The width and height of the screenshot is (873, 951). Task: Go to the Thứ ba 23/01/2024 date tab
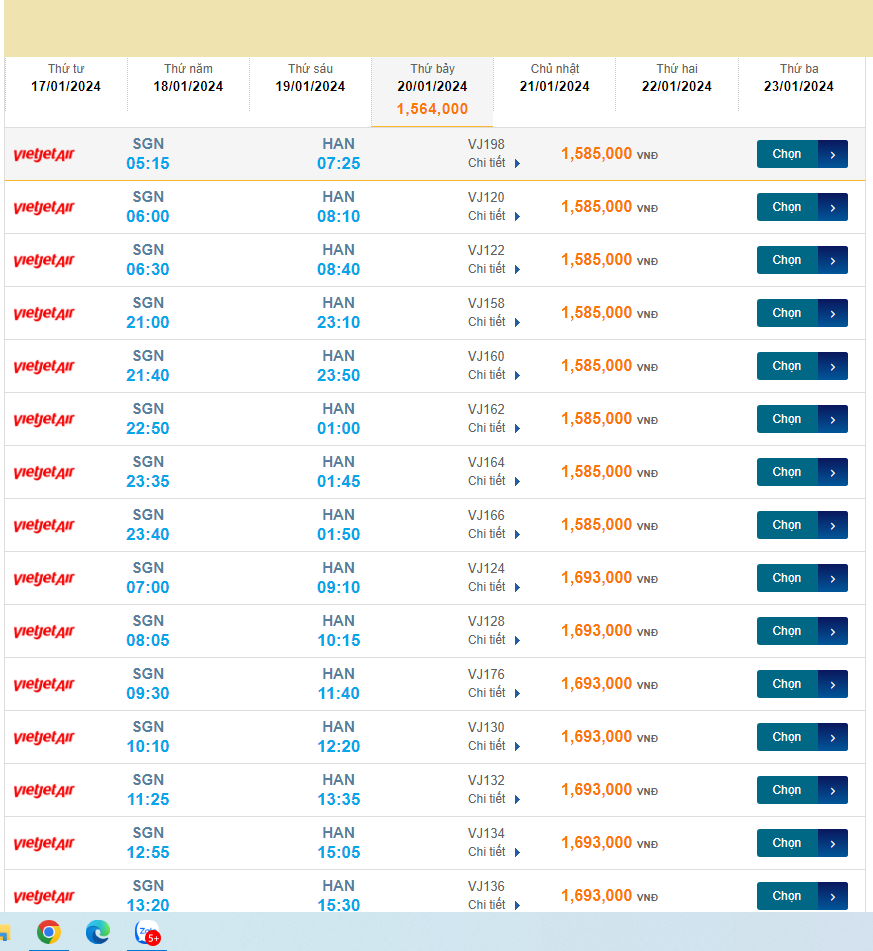(799, 78)
